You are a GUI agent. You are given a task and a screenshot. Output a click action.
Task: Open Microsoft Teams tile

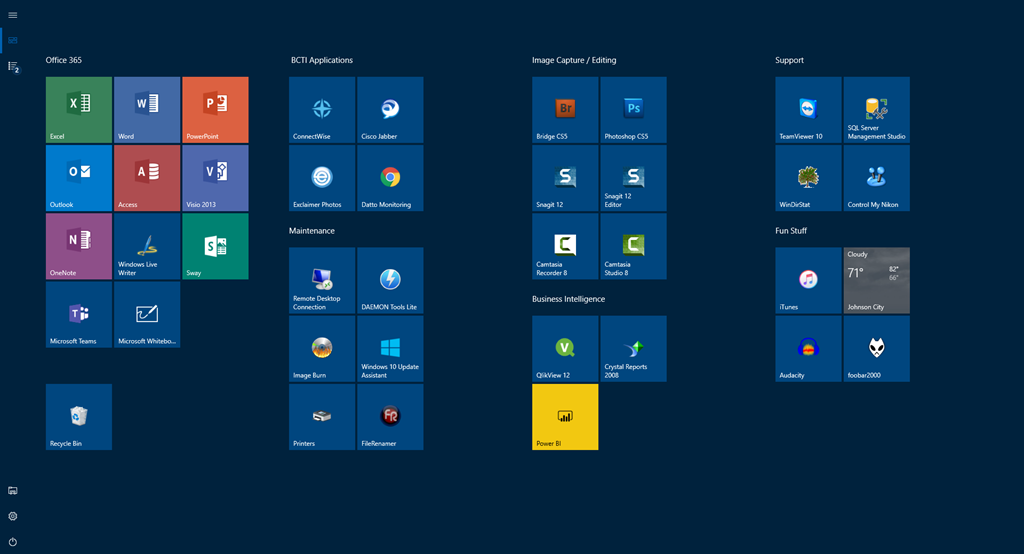click(x=79, y=314)
